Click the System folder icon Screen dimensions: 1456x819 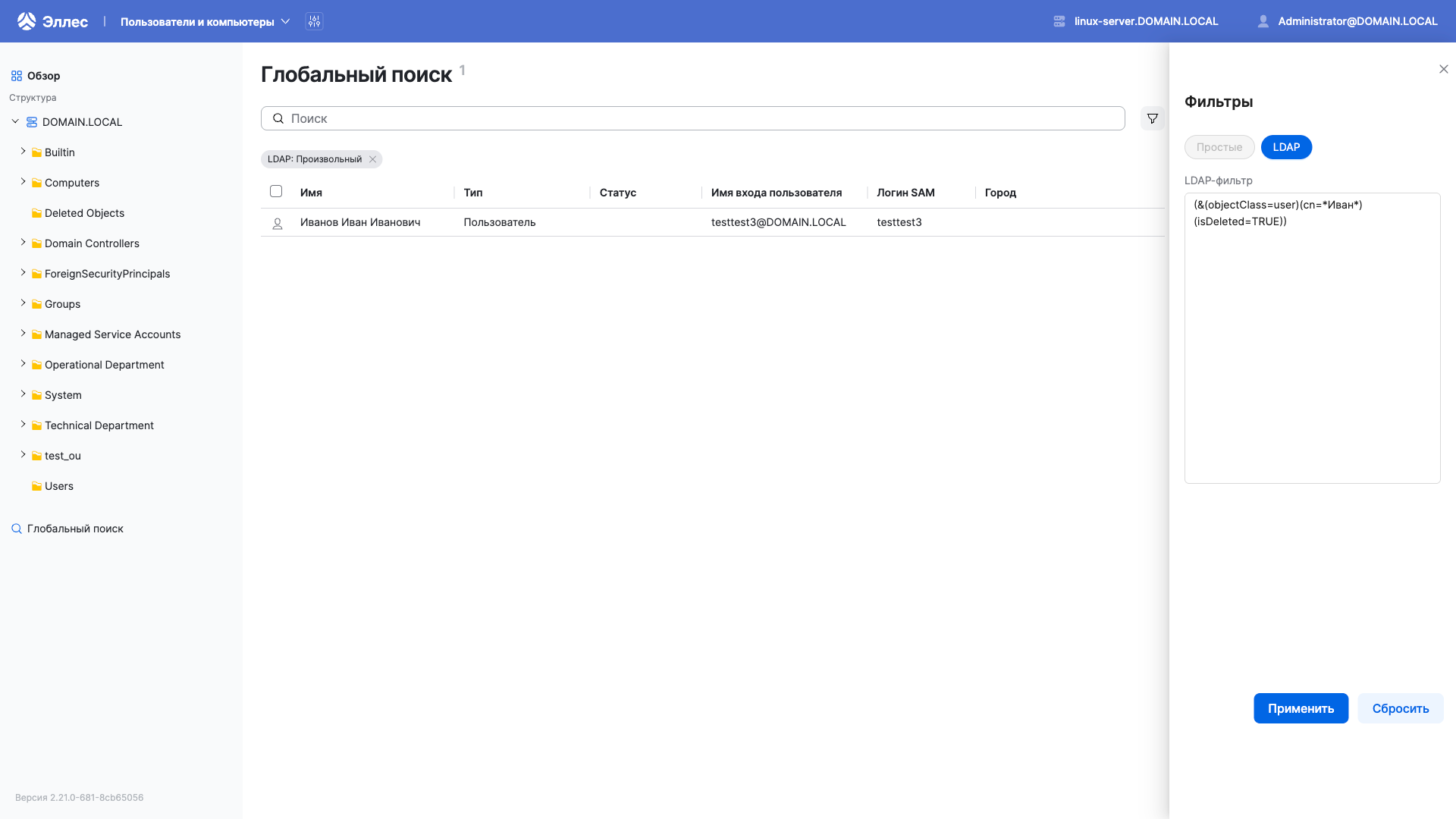(x=36, y=395)
